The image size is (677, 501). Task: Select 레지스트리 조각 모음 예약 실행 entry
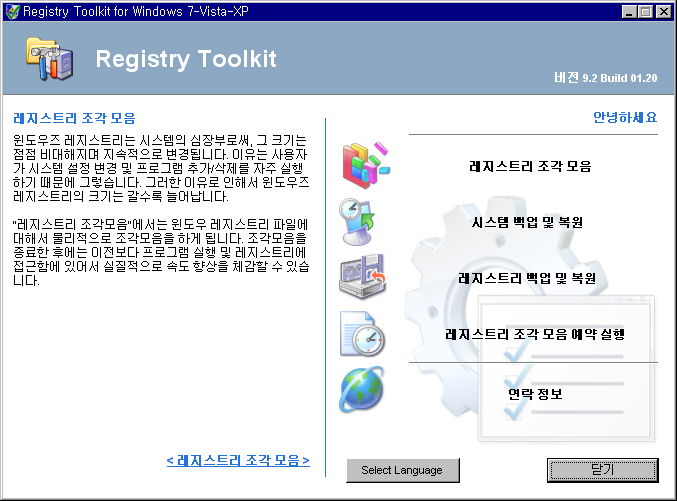click(x=535, y=334)
